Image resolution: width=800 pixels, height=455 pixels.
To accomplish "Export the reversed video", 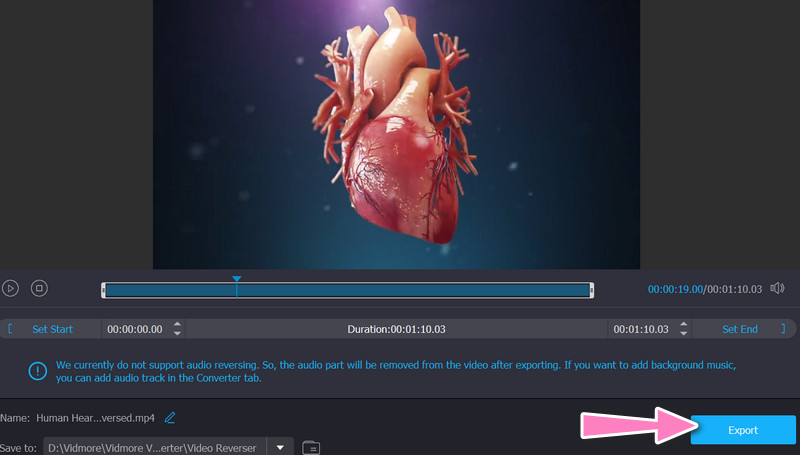I will pos(742,430).
